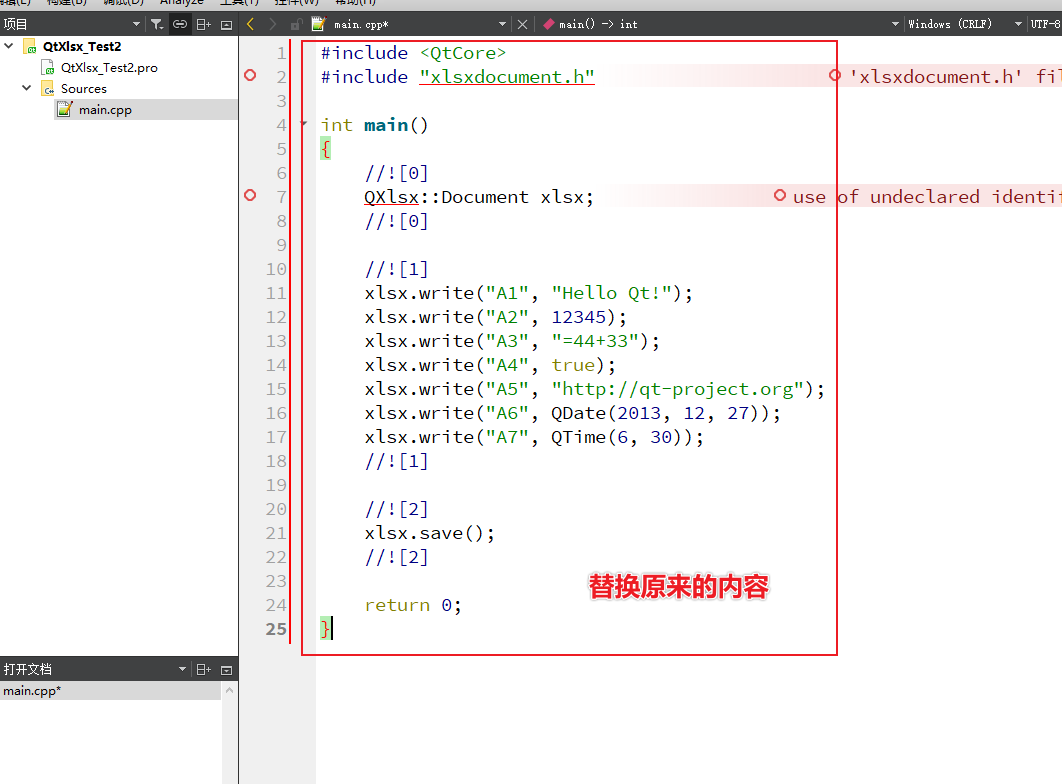Open the Analyze menu
Screen dimensions: 1062x784
tap(182, 3)
